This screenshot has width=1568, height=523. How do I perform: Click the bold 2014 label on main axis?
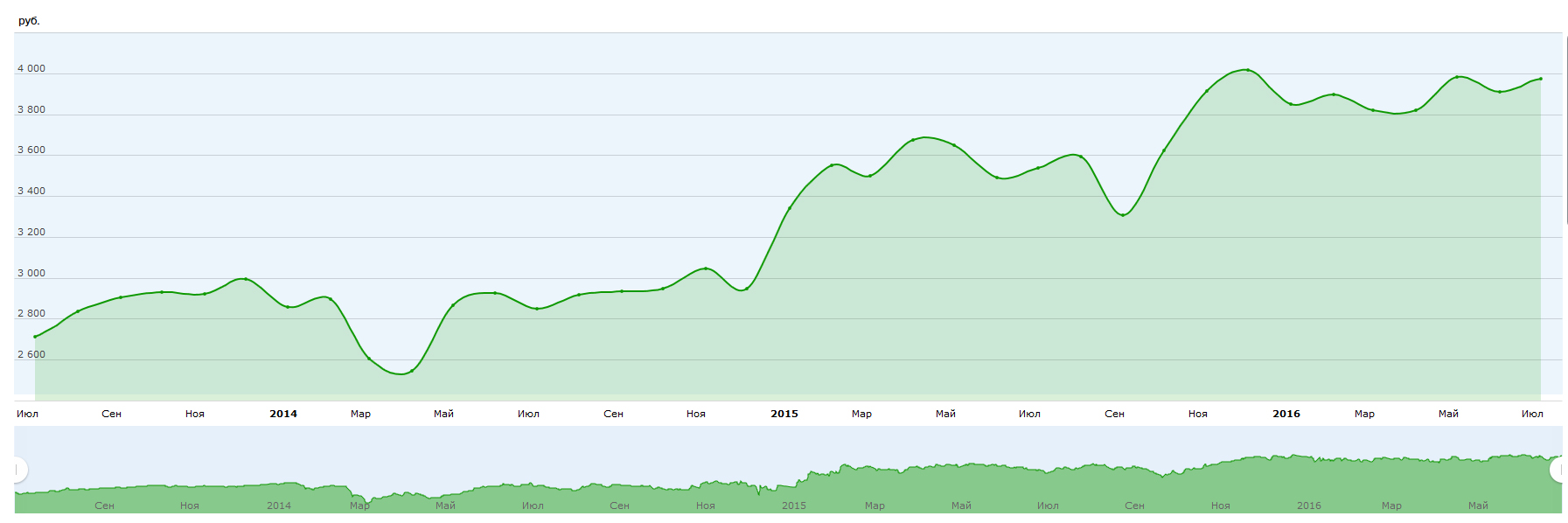[283, 414]
